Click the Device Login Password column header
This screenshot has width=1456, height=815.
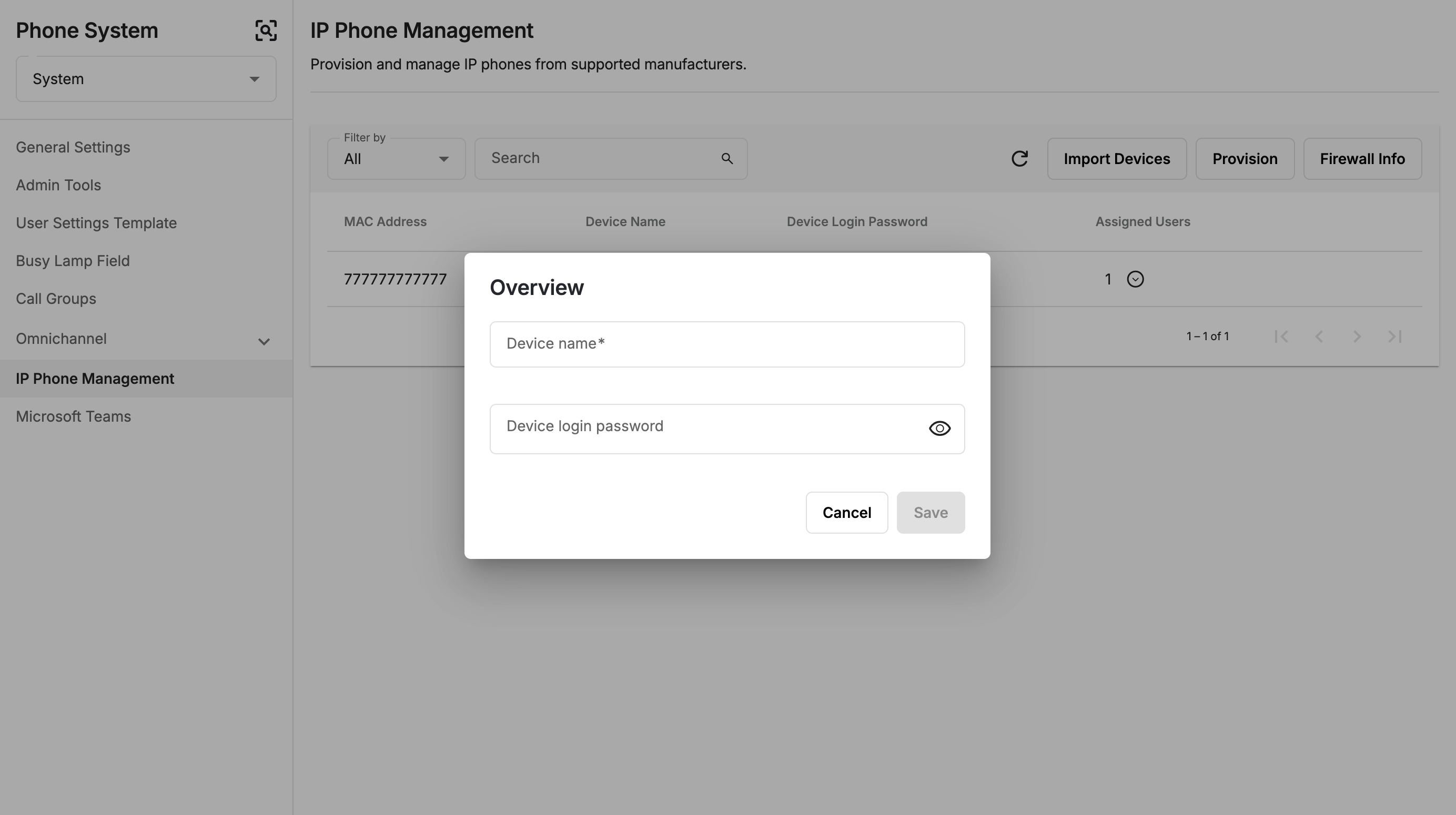point(857,222)
